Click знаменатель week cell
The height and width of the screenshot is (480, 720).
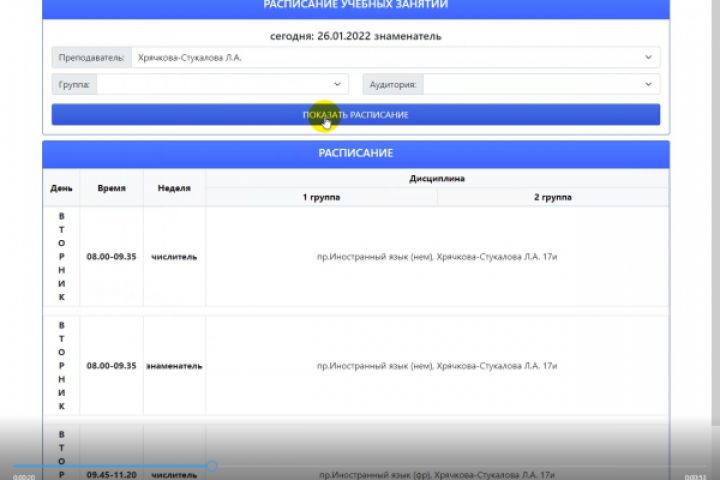pos(174,366)
